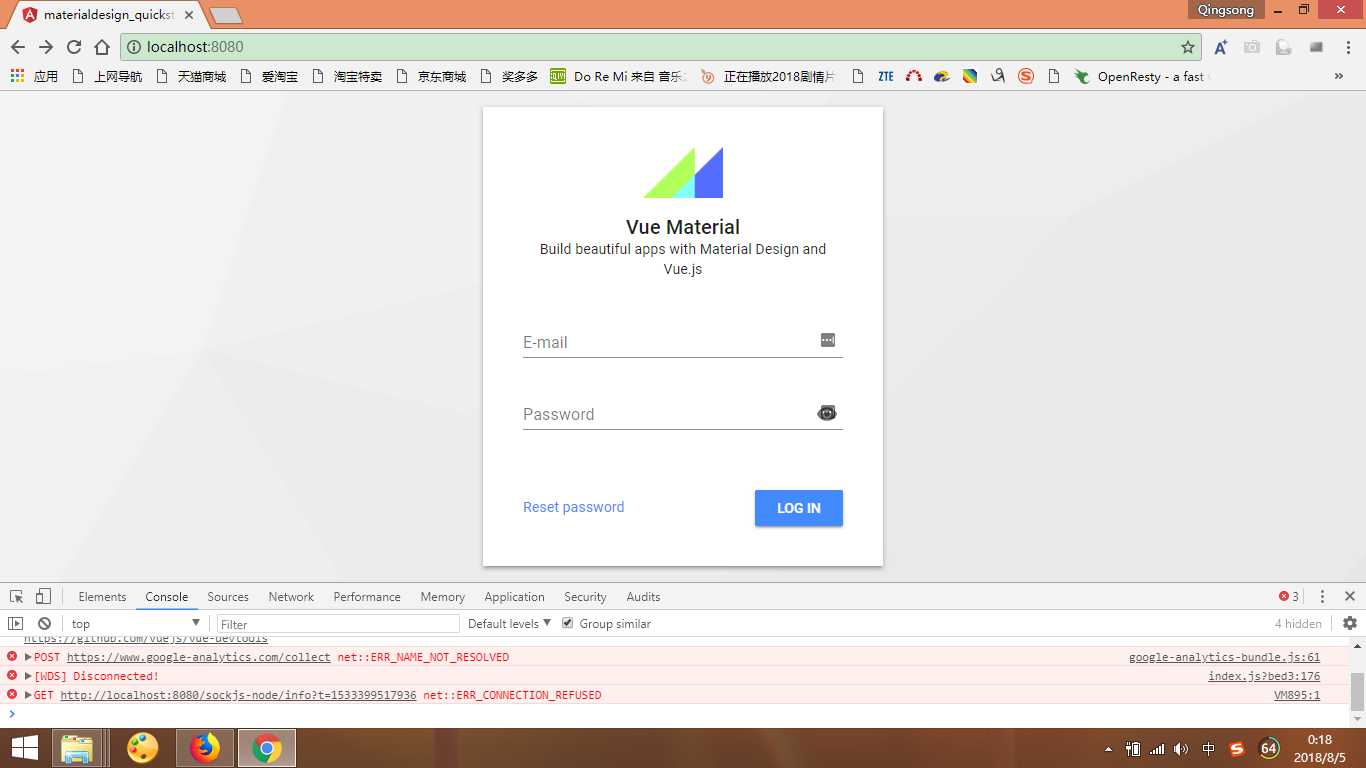Show more bookmarks with the chevron
Viewport: 1366px width, 768px height.
[1339, 76]
